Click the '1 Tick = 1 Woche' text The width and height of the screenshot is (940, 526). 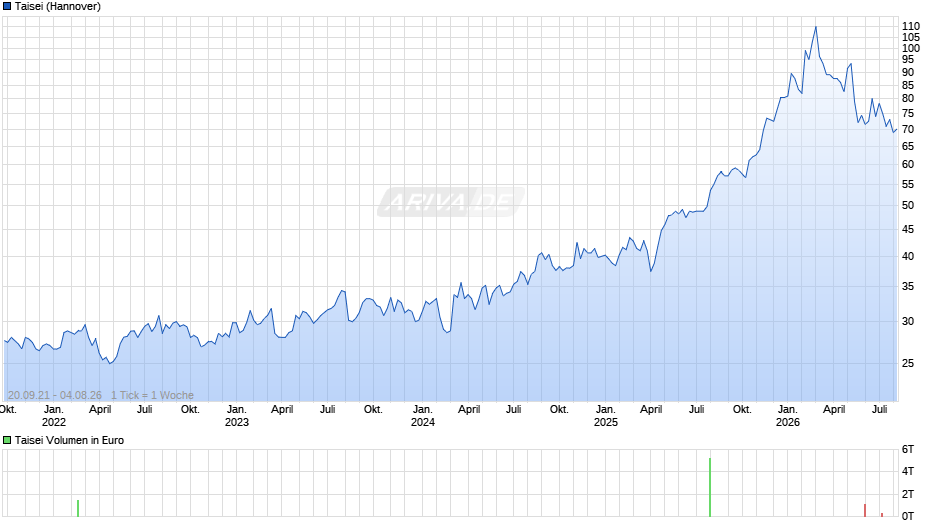152,395
